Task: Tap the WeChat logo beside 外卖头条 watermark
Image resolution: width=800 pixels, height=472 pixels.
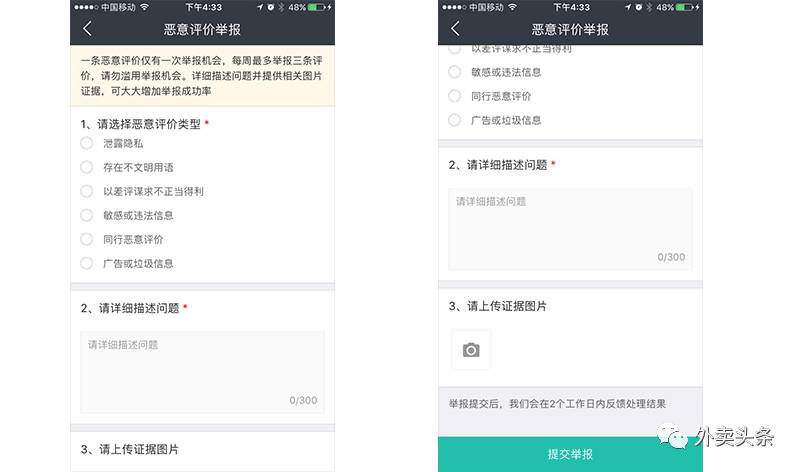Action: (672, 436)
